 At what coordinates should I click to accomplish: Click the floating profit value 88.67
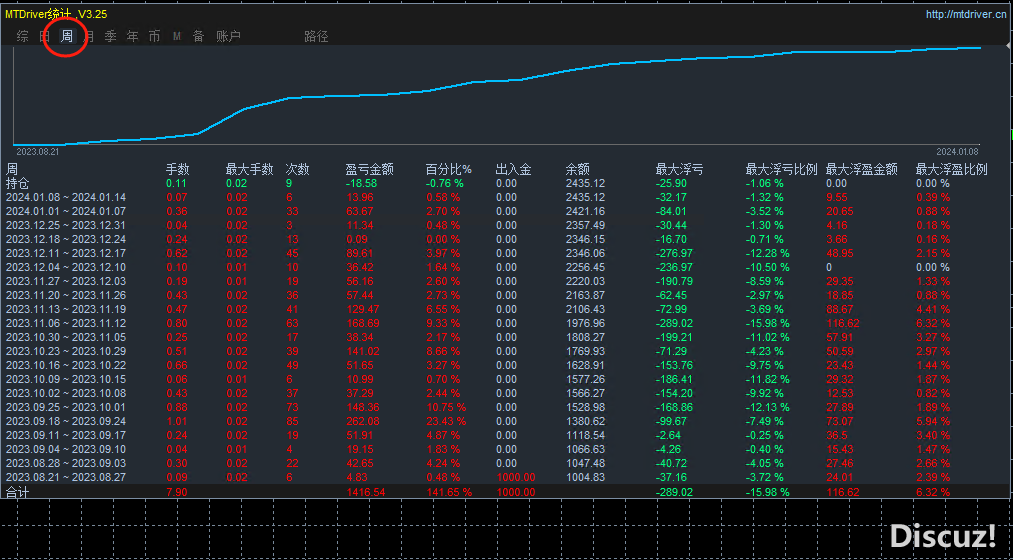[x=839, y=309]
